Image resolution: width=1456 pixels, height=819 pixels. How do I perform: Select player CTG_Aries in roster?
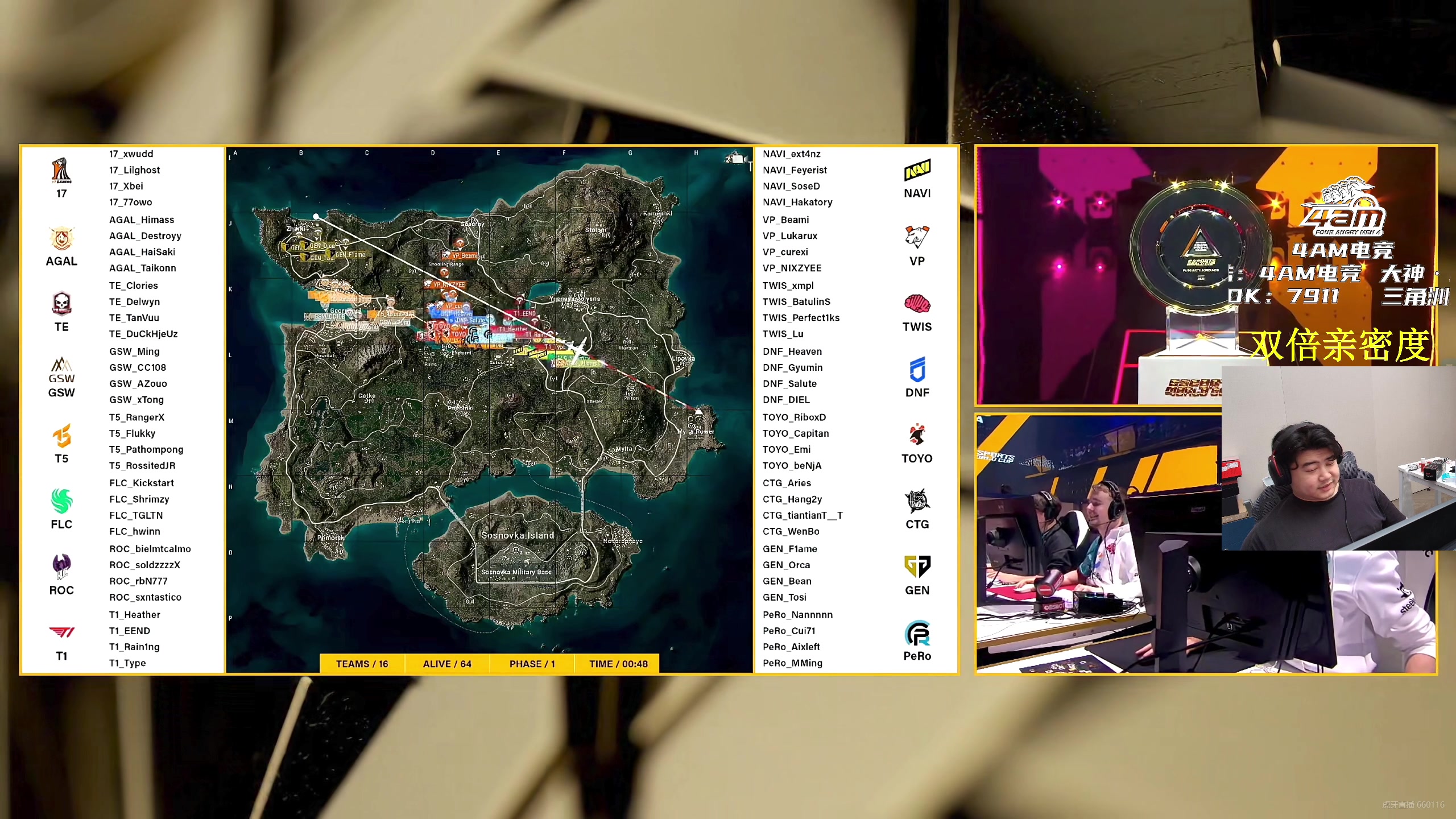[x=787, y=483]
